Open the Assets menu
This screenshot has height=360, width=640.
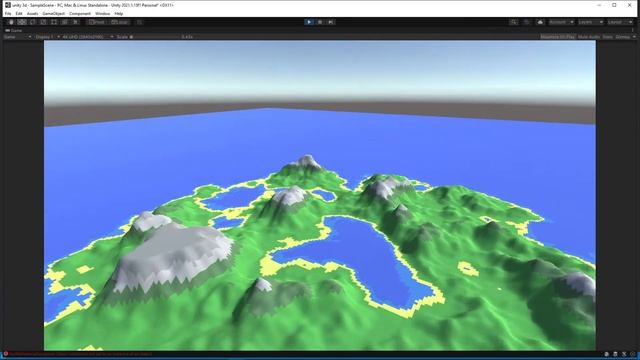(x=32, y=13)
